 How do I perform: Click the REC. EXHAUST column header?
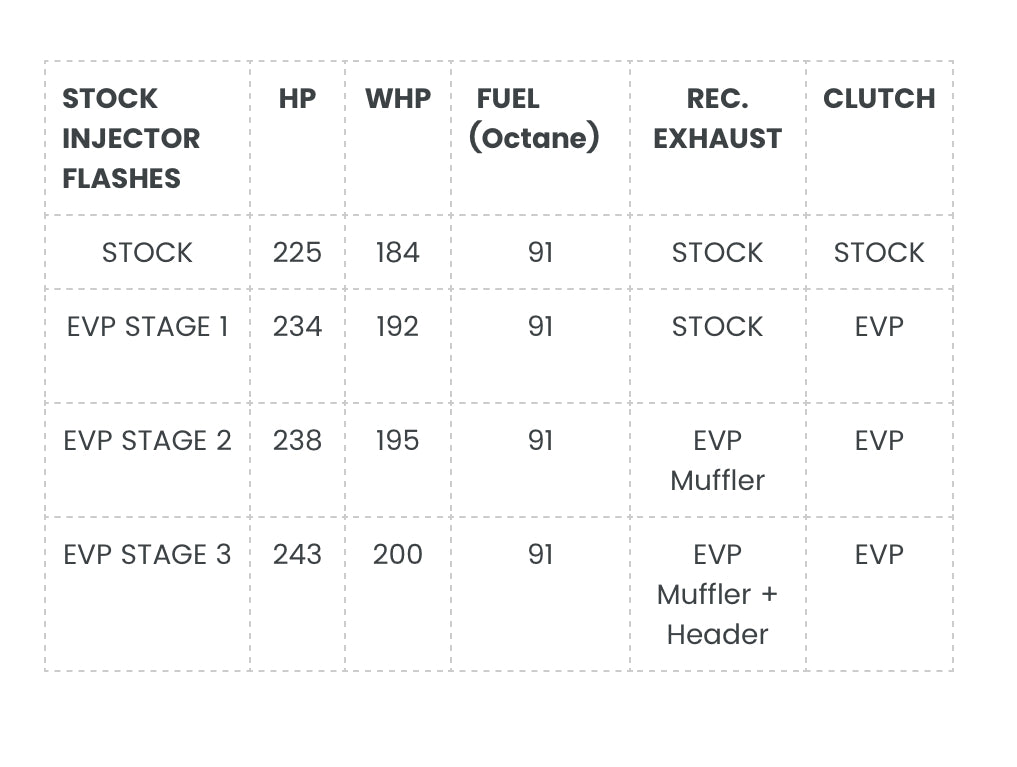(717, 119)
